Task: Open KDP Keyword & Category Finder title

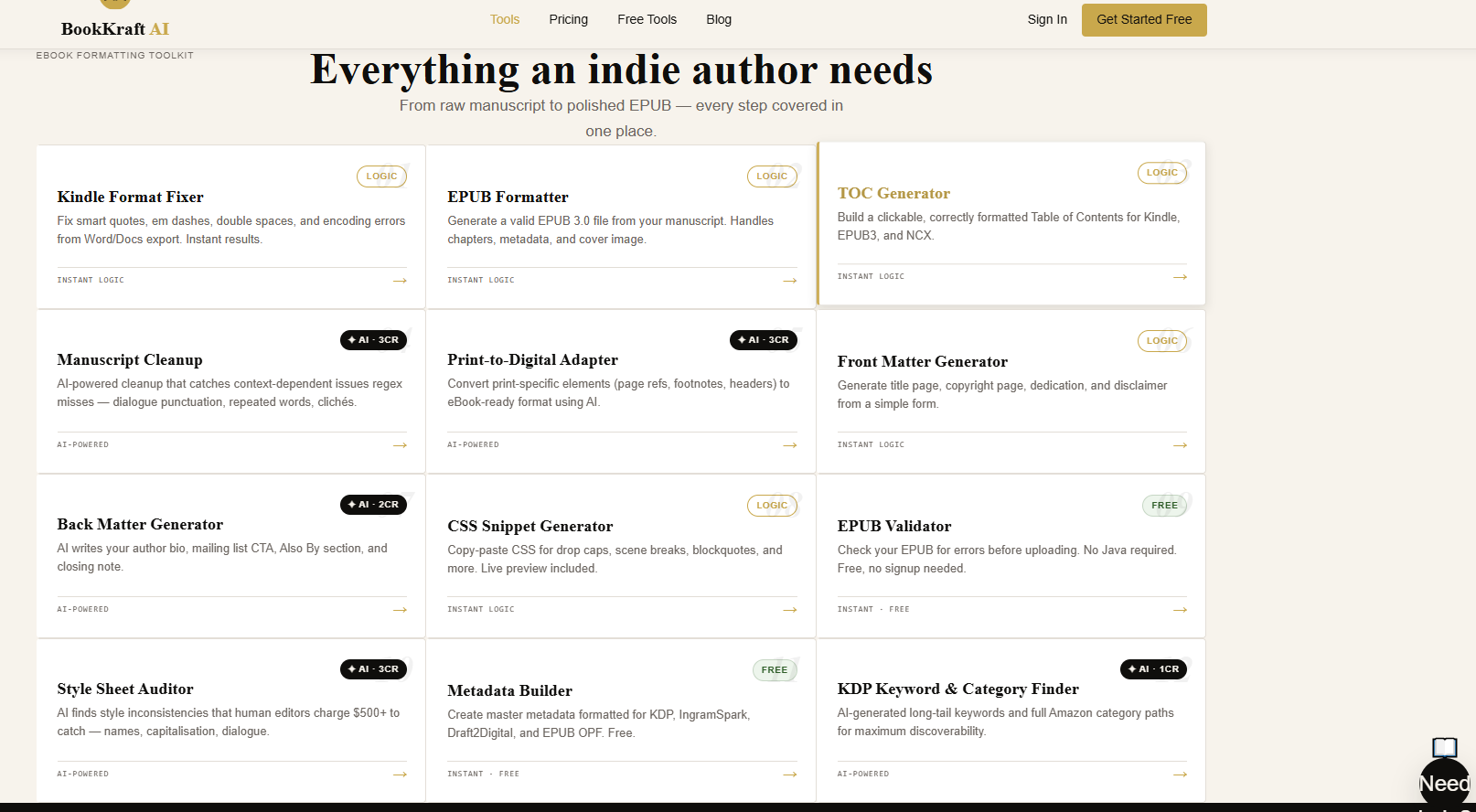Action: tap(958, 689)
